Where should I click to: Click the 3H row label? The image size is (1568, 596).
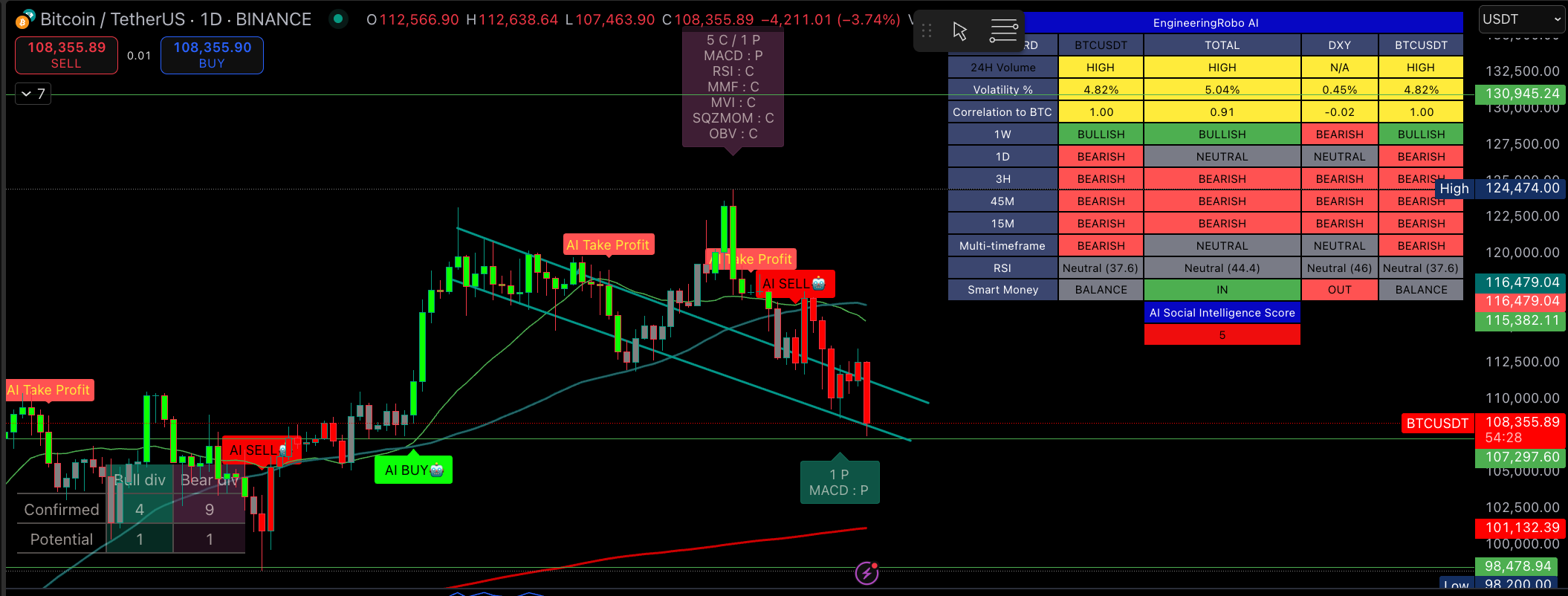[1003, 179]
